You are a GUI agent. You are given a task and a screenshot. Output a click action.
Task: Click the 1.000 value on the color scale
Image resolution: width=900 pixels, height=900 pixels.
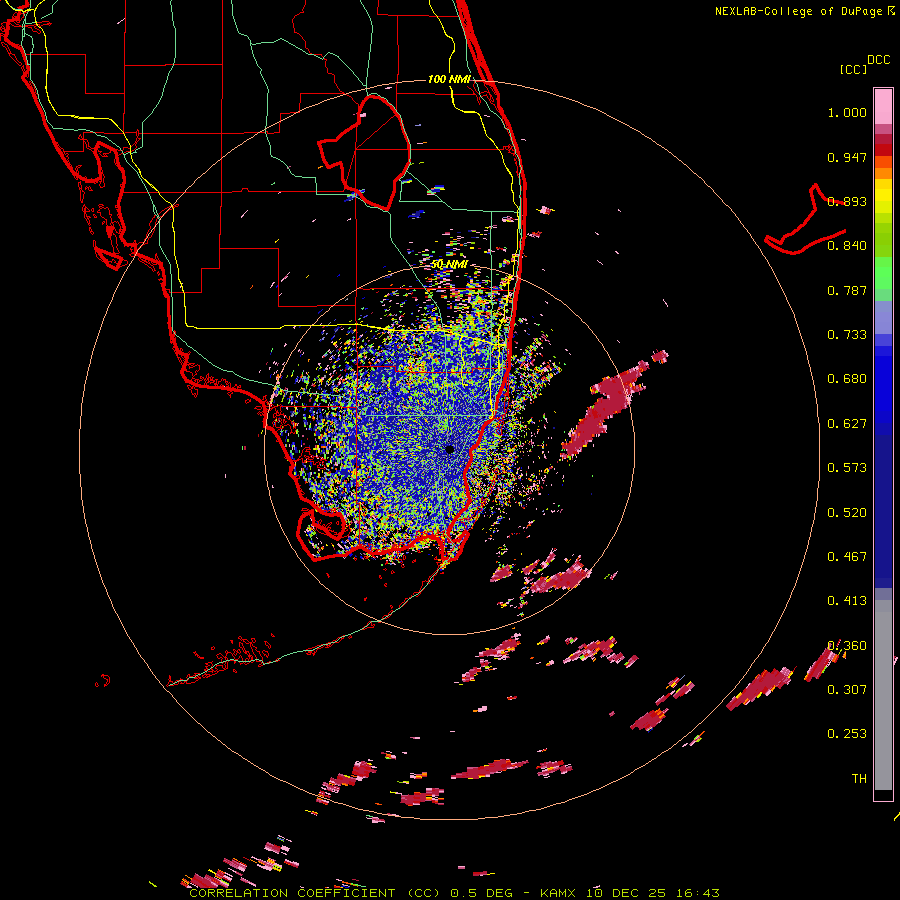(x=847, y=112)
